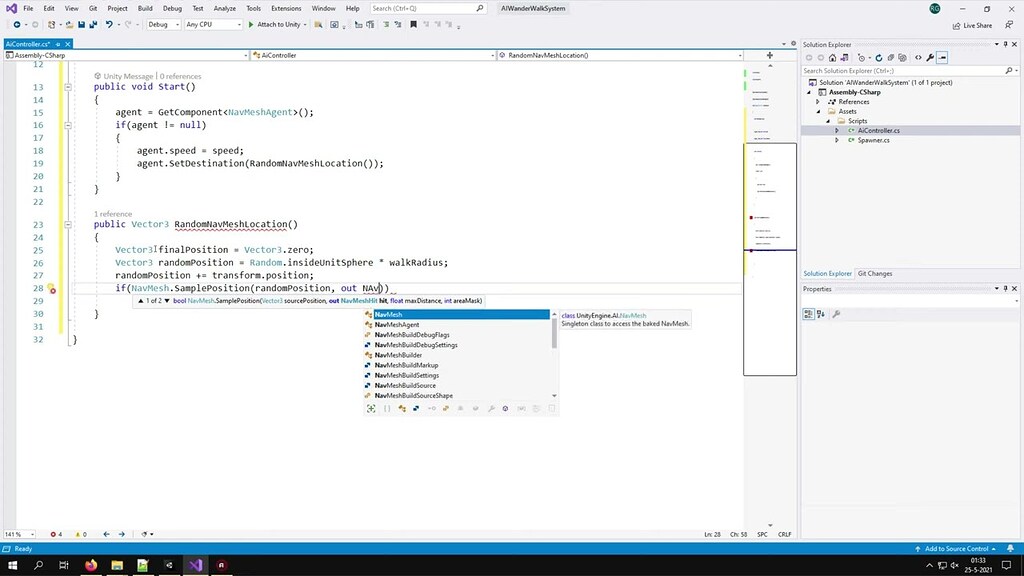Click the Show All Files icon in Solution Explorer
The width and height of the screenshot is (1024, 576).
(903, 57)
